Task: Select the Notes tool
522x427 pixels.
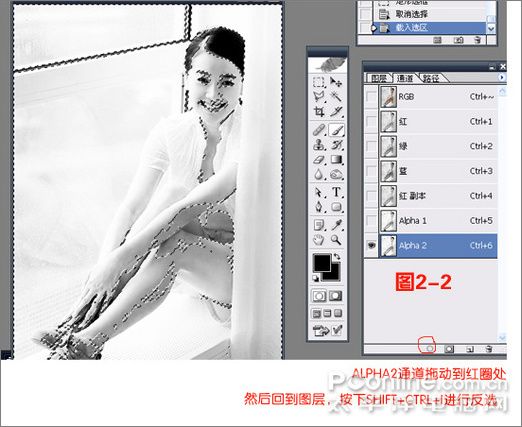Action: (319, 225)
